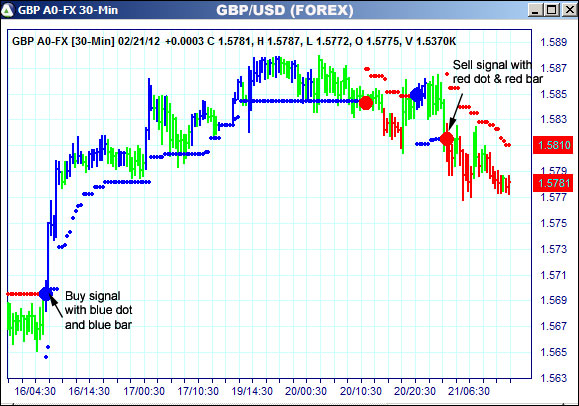This screenshot has width=579, height=406.
Task: Click the 'GBP/USD (FOREX)' title text
Action: coord(285,10)
